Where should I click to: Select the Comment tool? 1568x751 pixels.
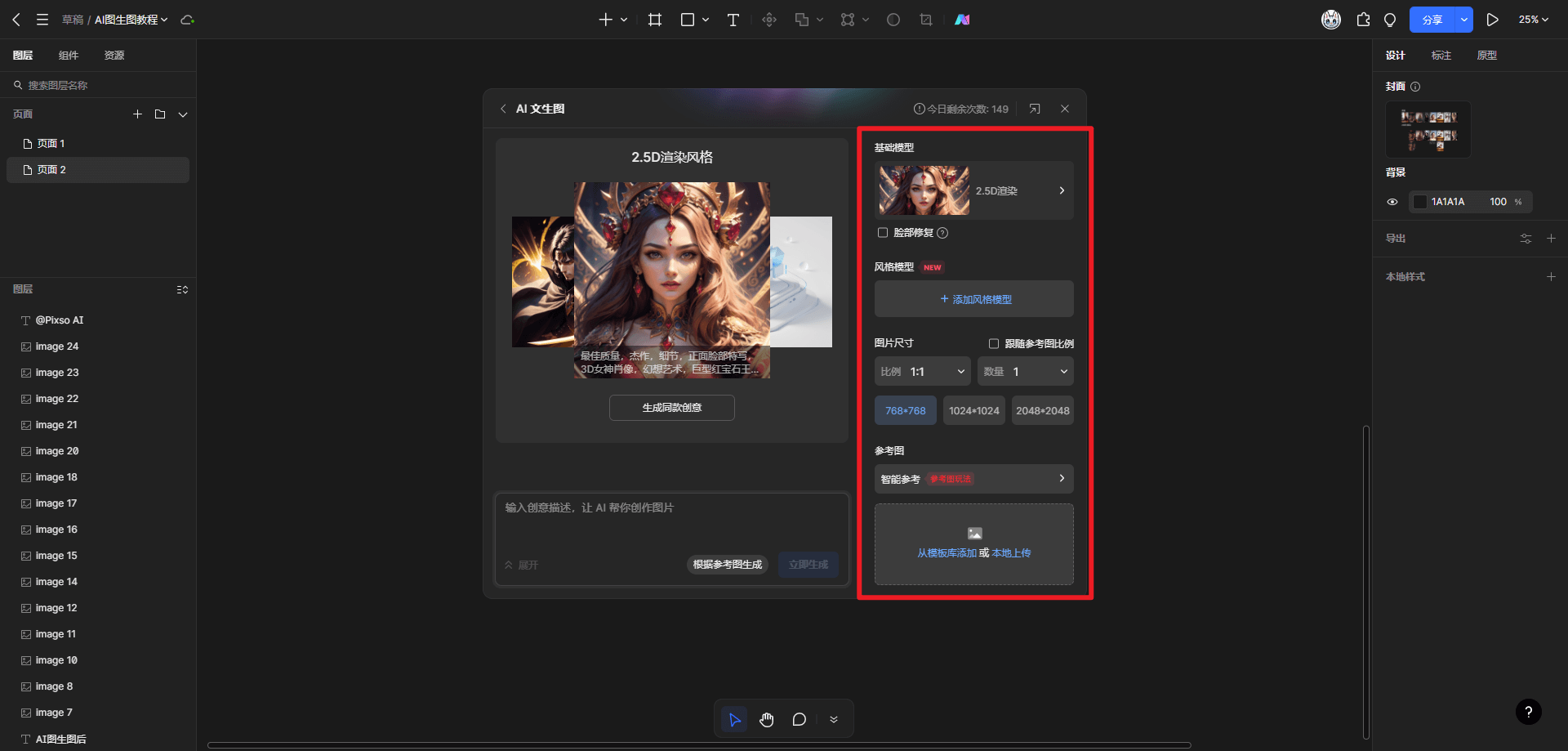(x=799, y=719)
